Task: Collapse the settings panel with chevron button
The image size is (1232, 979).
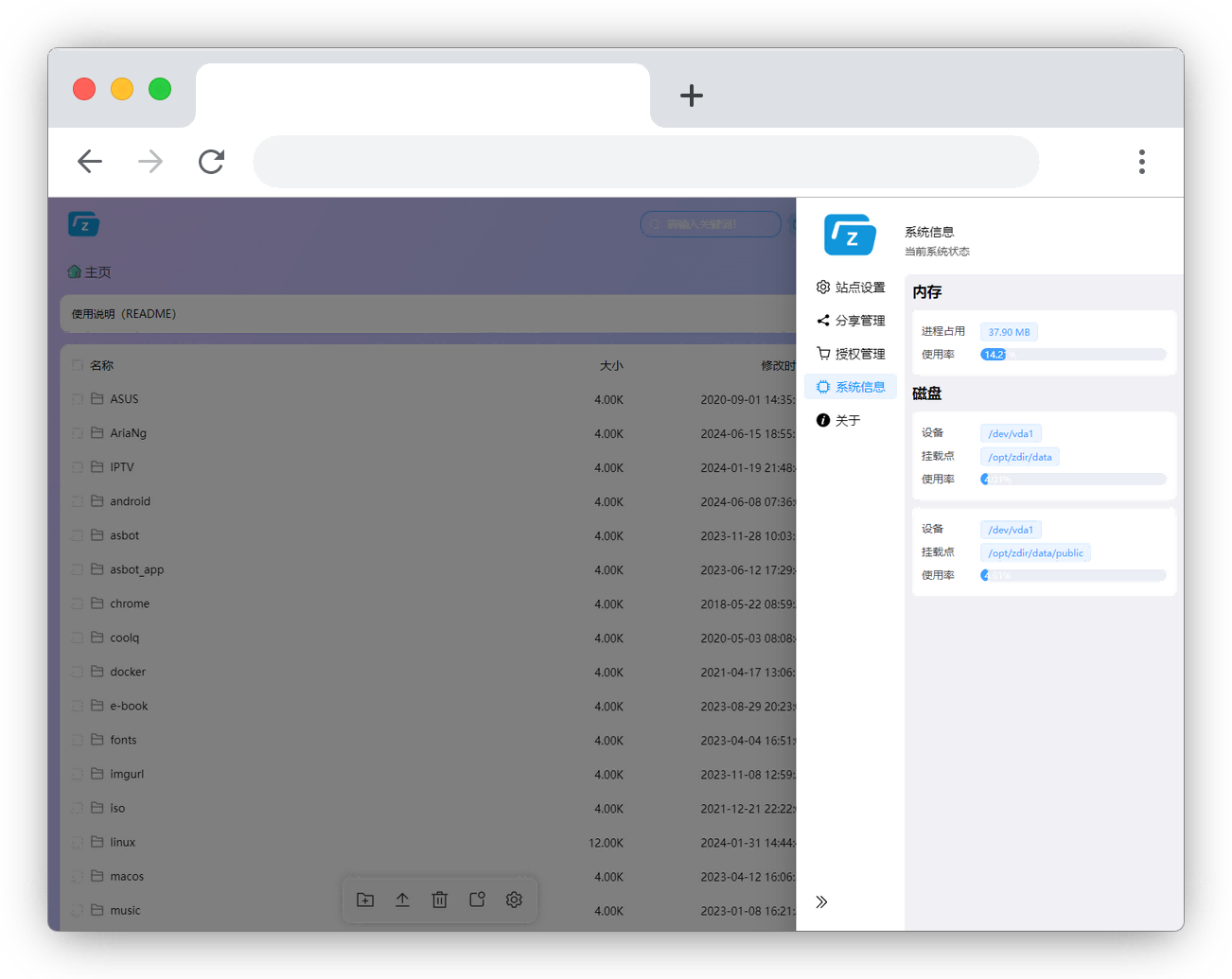Action: tap(821, 901)
